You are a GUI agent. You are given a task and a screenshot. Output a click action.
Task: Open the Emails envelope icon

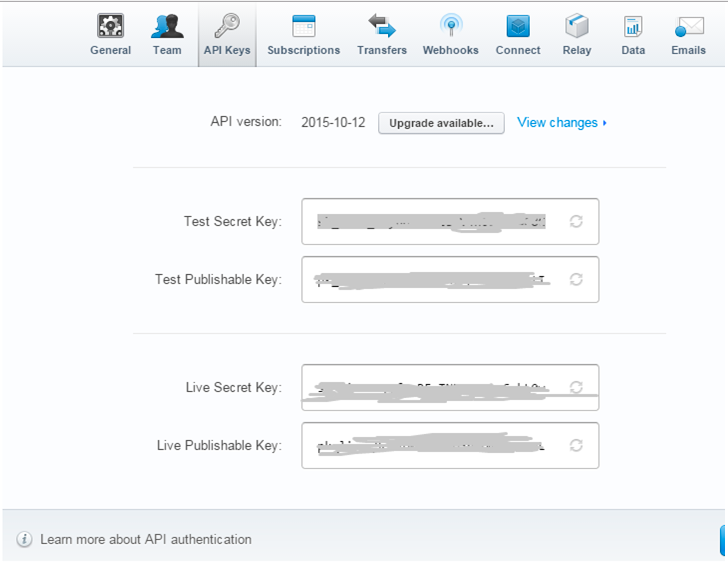[689, 26]
